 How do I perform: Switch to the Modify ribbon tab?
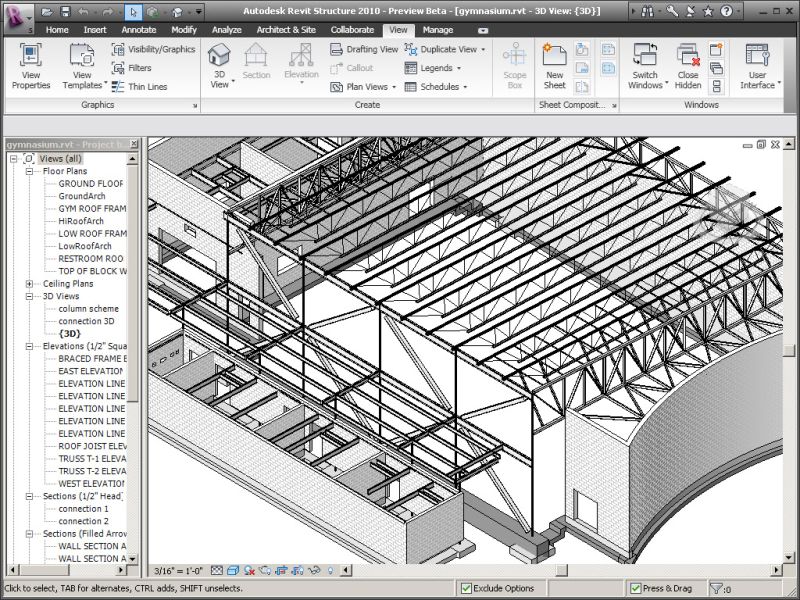184,30
